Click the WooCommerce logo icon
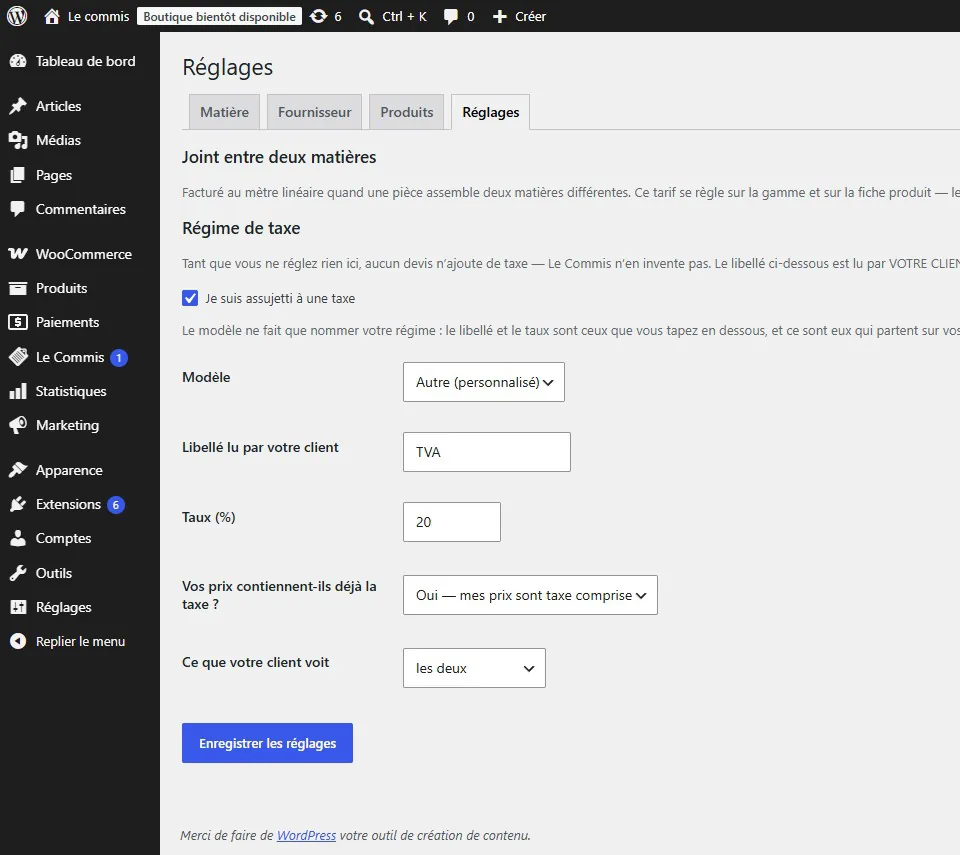 (18, 254)
